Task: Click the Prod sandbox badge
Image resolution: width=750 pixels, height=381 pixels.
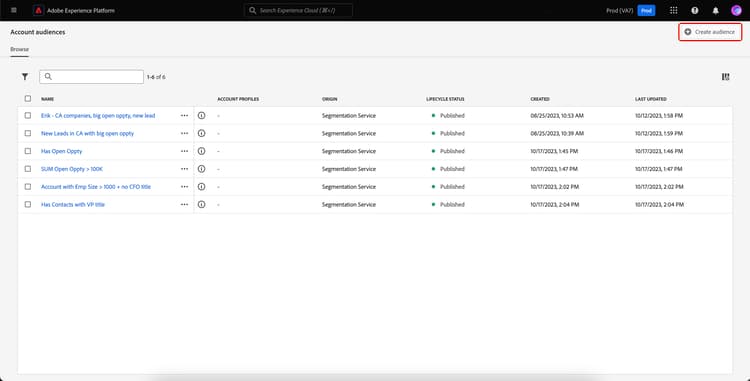Action: tap(646, 11)
